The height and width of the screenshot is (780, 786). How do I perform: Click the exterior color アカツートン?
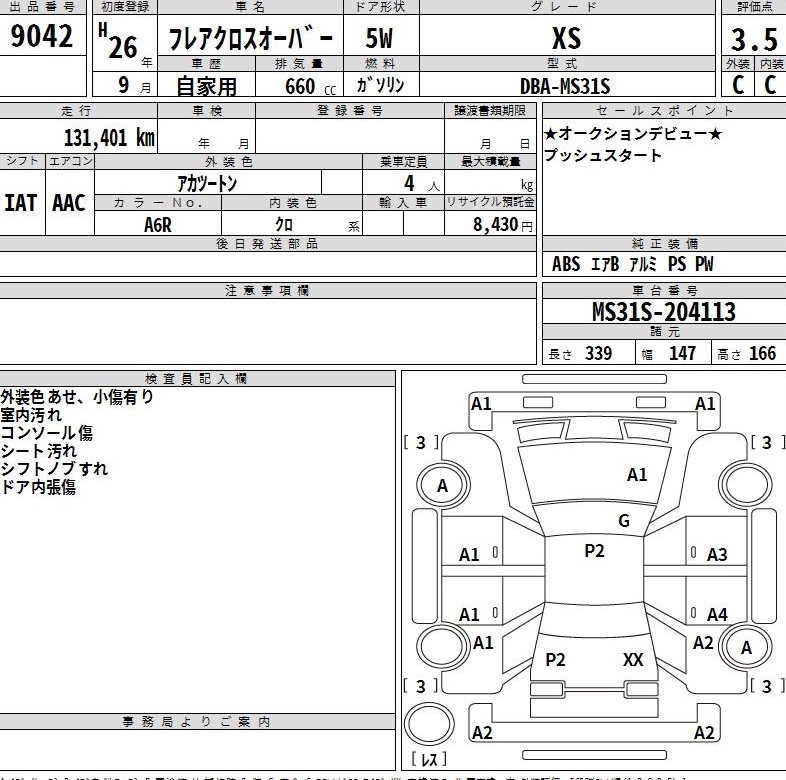click(207, 183)
